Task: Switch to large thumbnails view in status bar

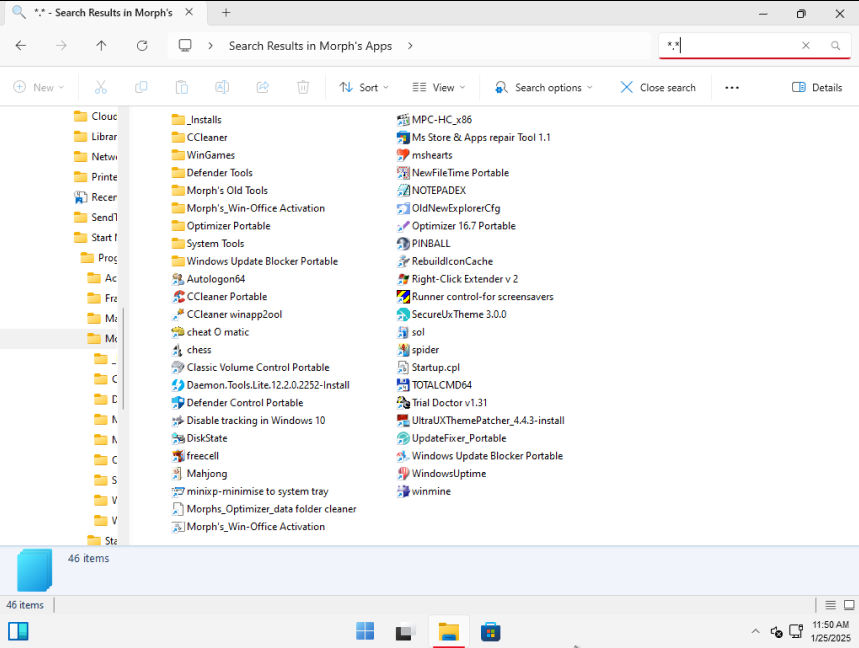Action: 849,605
